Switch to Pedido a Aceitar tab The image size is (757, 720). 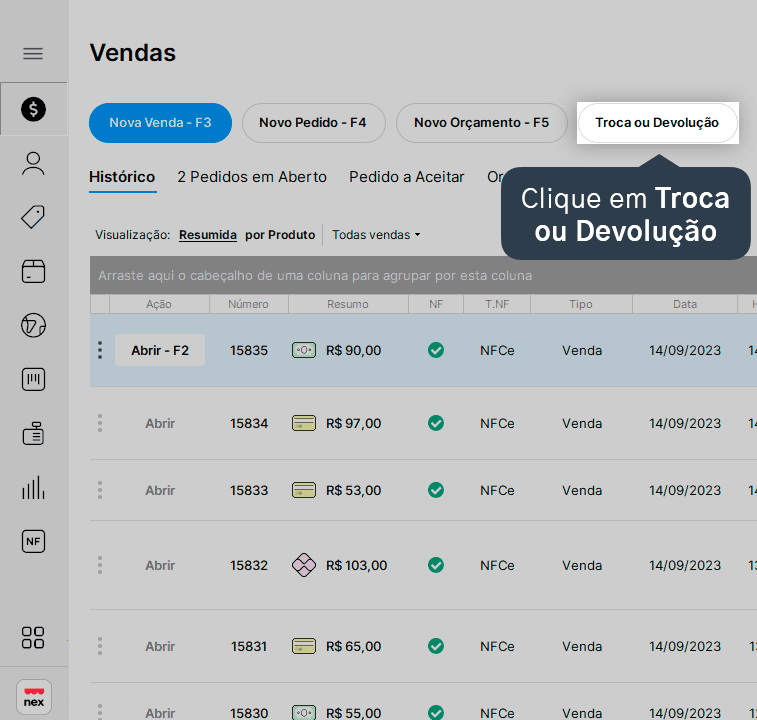click(x=407, y=177)
